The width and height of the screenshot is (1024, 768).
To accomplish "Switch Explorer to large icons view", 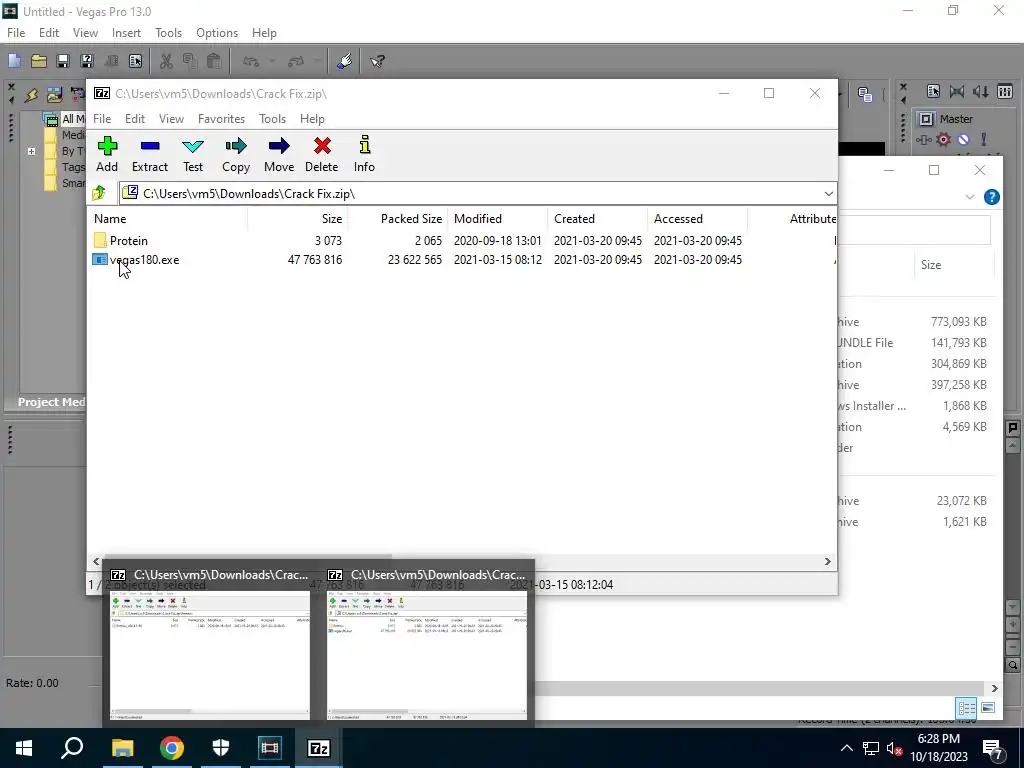I will (x=987, y=708).
